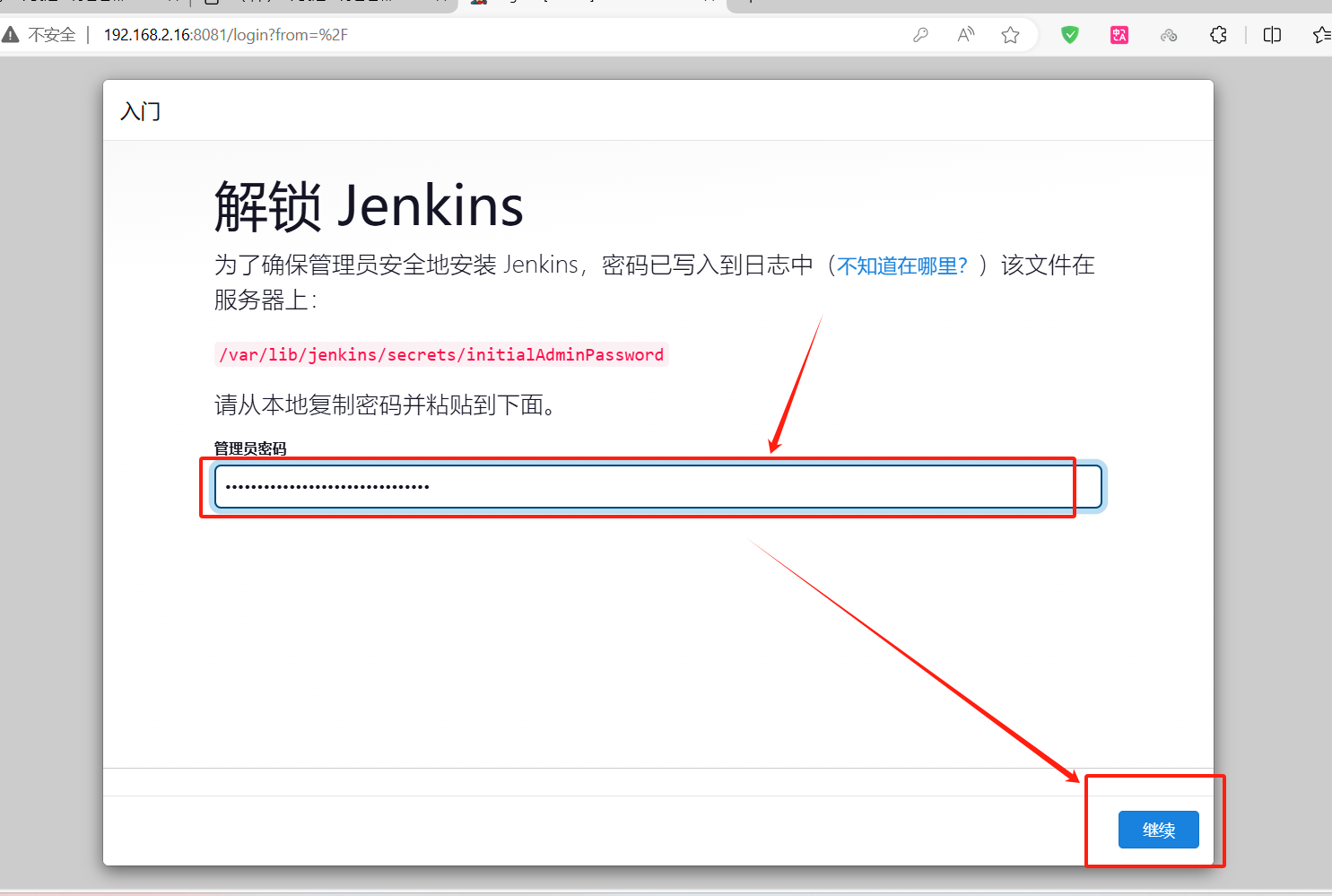
Task: Toggle split screen view icon
Action: coord(1272,35)
